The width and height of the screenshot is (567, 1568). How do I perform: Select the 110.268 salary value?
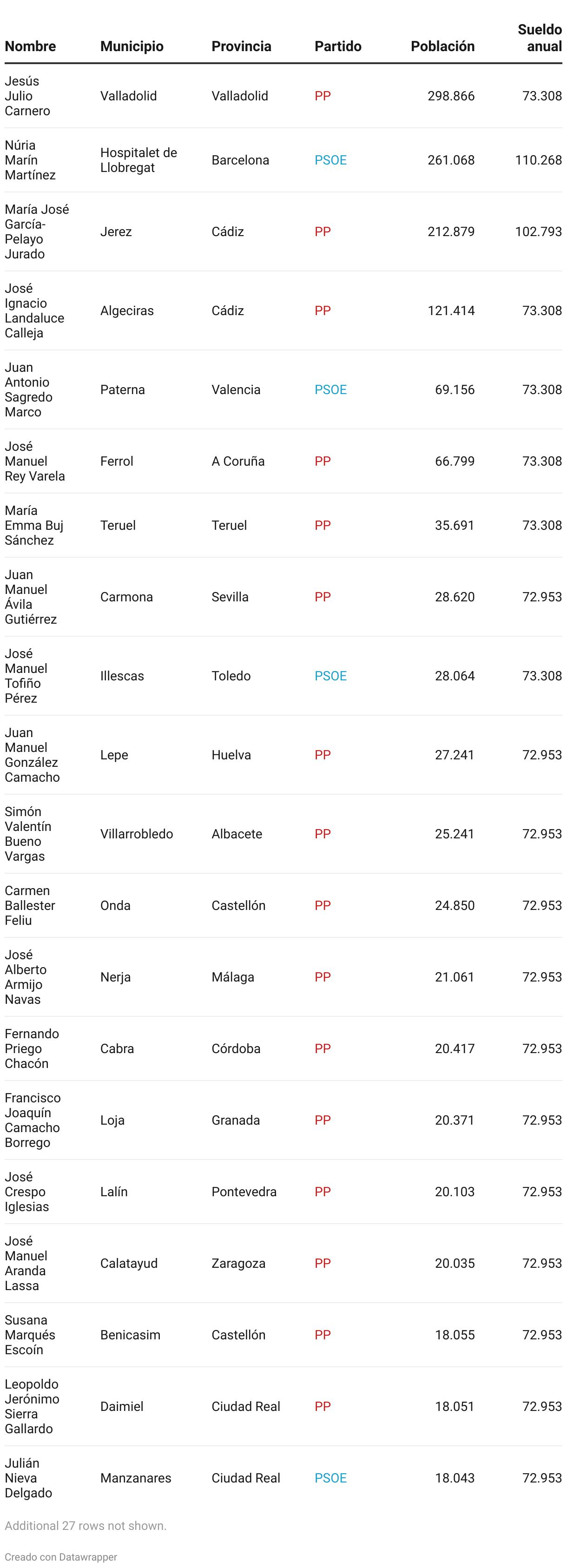point(538,160)
